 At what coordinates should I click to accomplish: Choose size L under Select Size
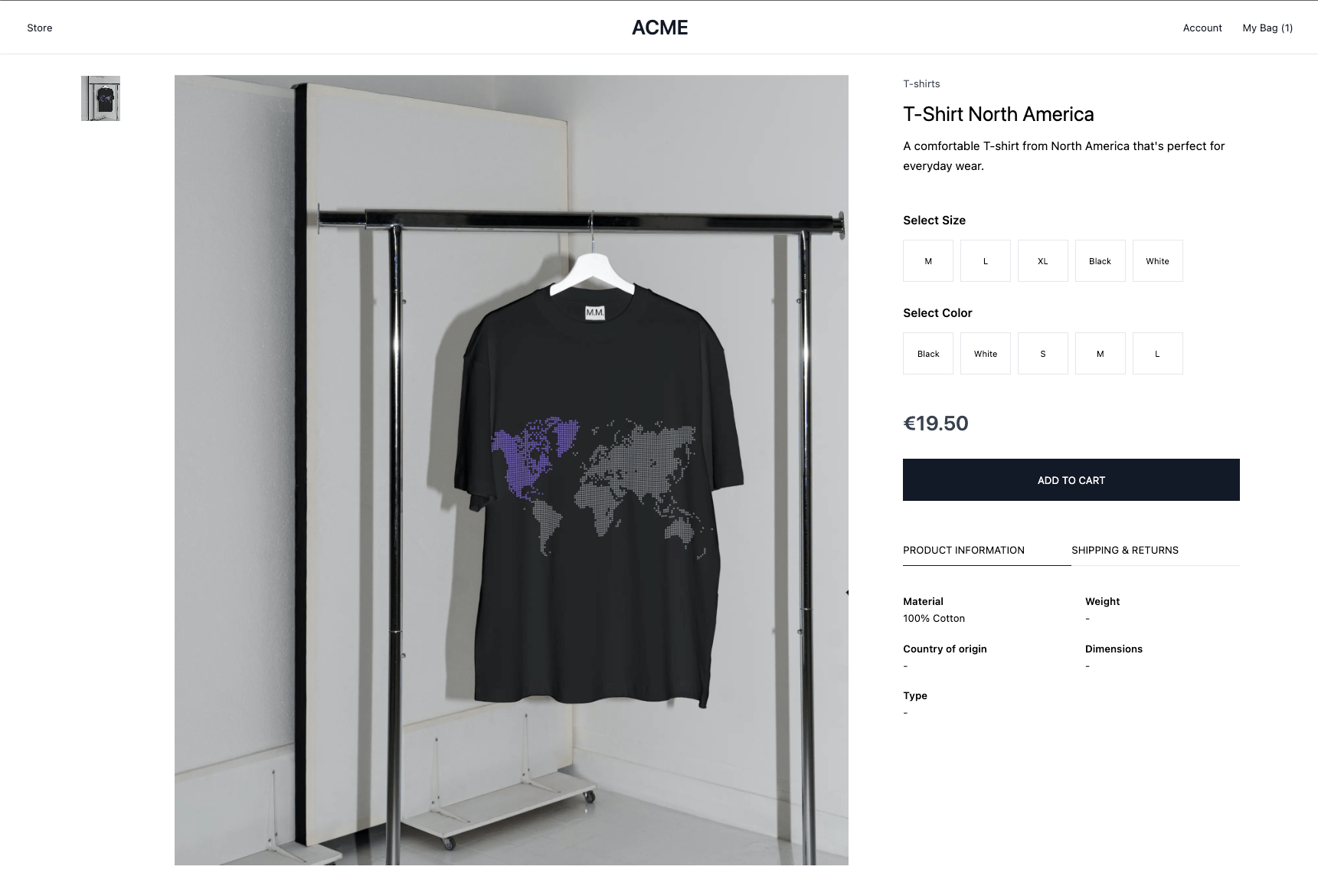coord(986,261)
